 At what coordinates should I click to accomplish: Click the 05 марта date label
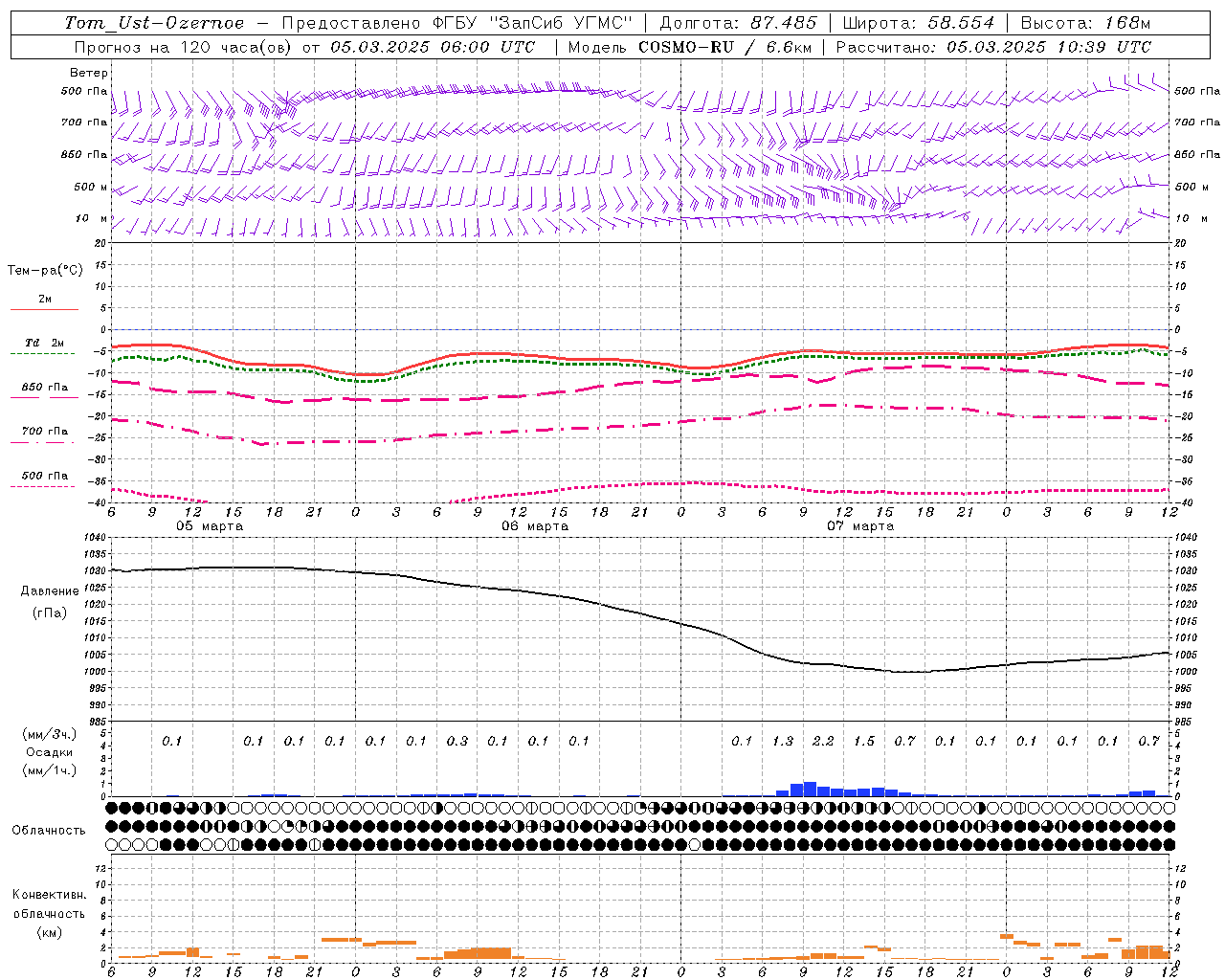coord(210,526)
